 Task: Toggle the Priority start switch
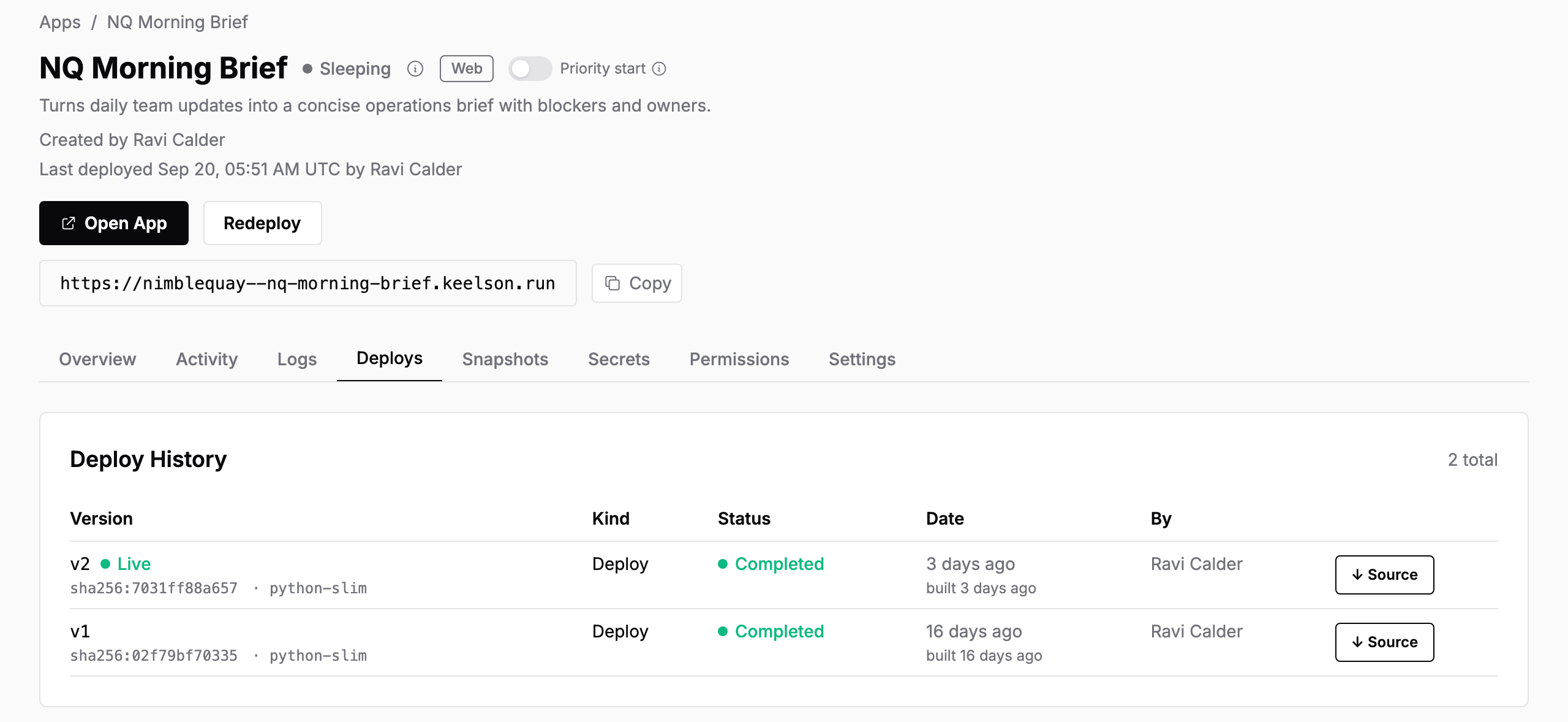point(530,69)
